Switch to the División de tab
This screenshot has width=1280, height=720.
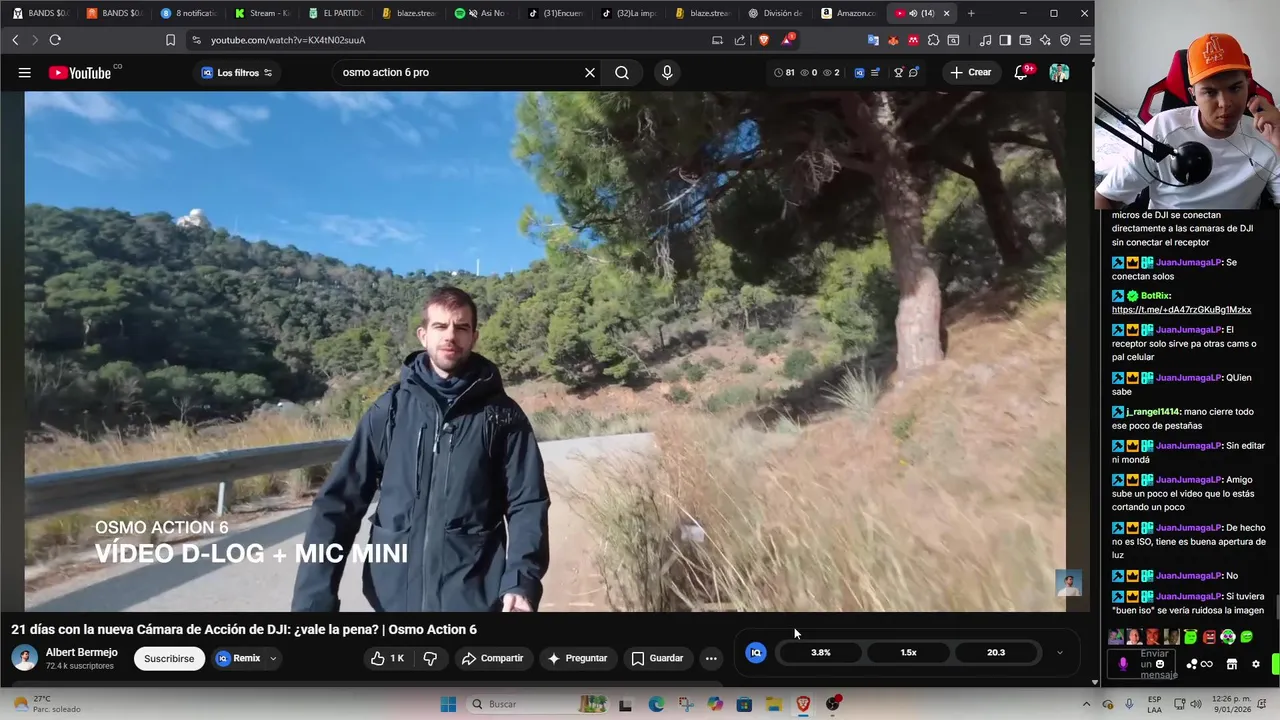[775, 13]
